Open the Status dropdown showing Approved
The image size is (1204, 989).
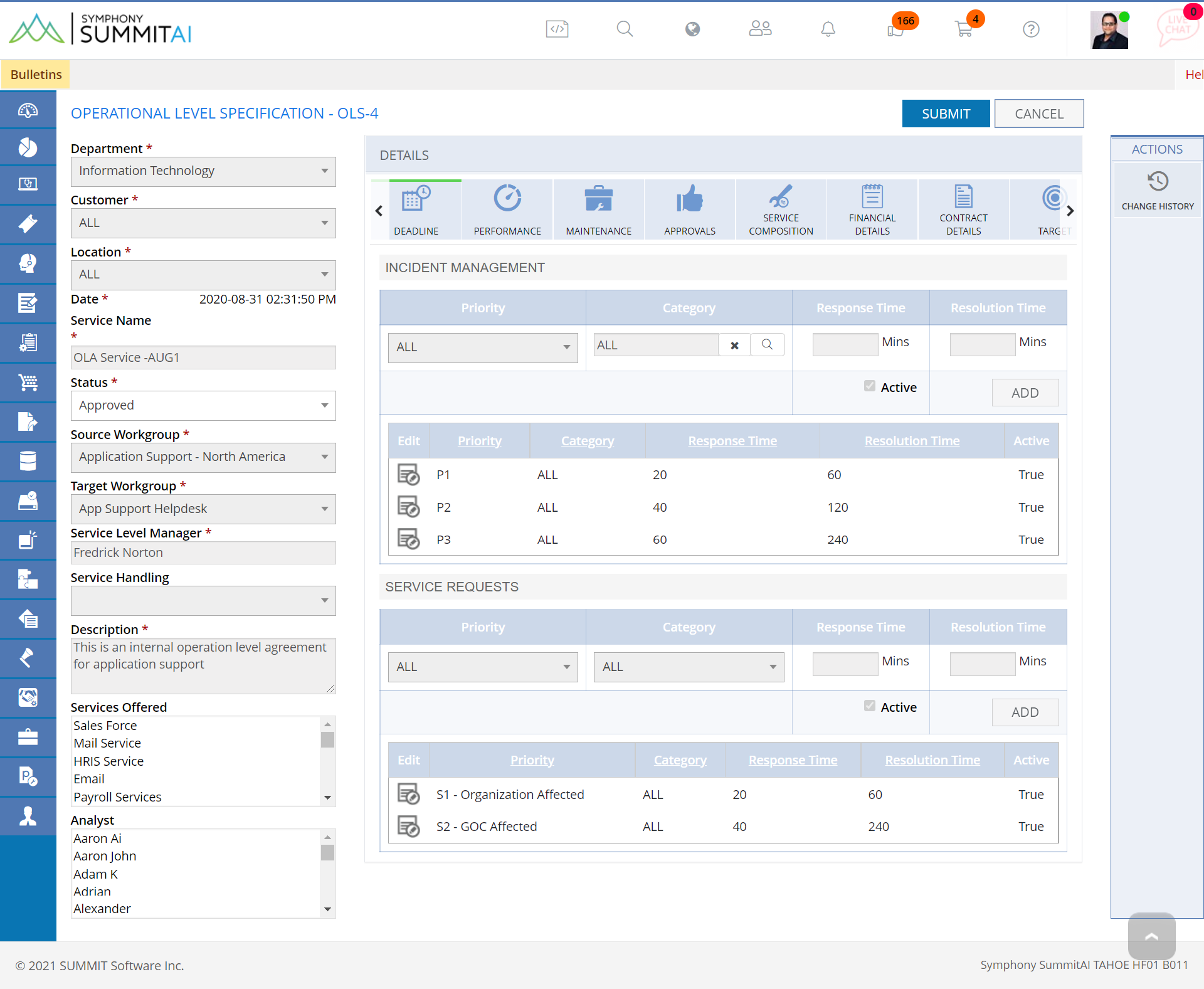203,406
